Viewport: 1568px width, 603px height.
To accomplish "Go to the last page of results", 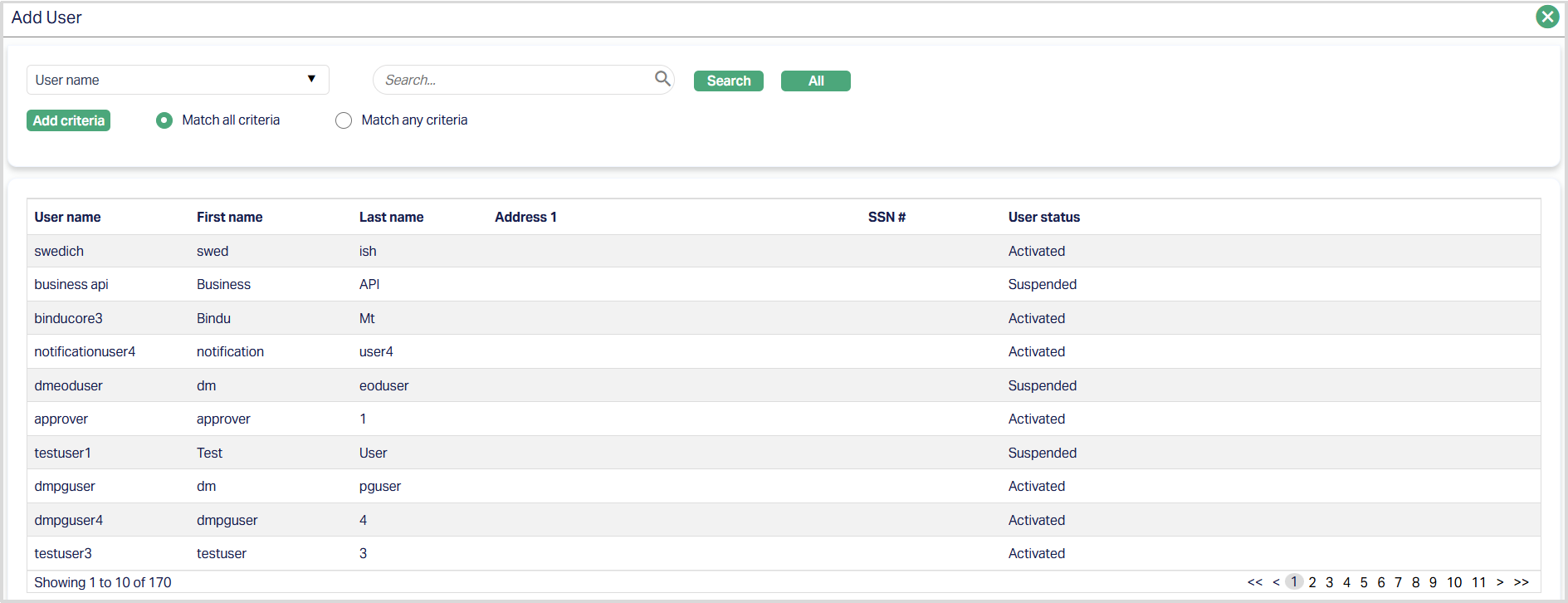I will [1521, 582].
